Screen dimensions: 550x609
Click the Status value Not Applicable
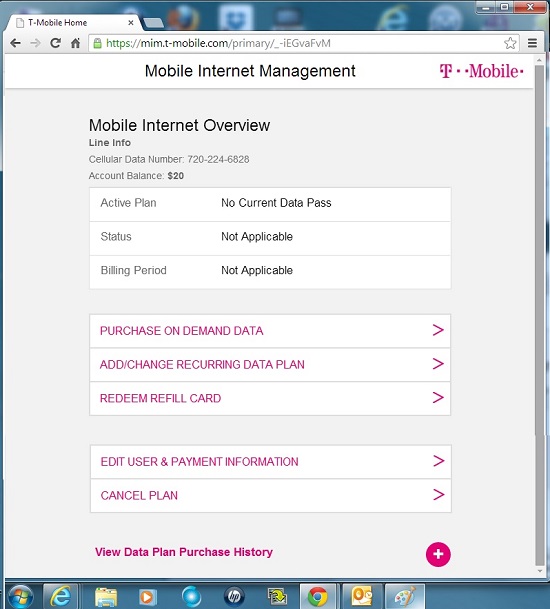pos(257,237)
